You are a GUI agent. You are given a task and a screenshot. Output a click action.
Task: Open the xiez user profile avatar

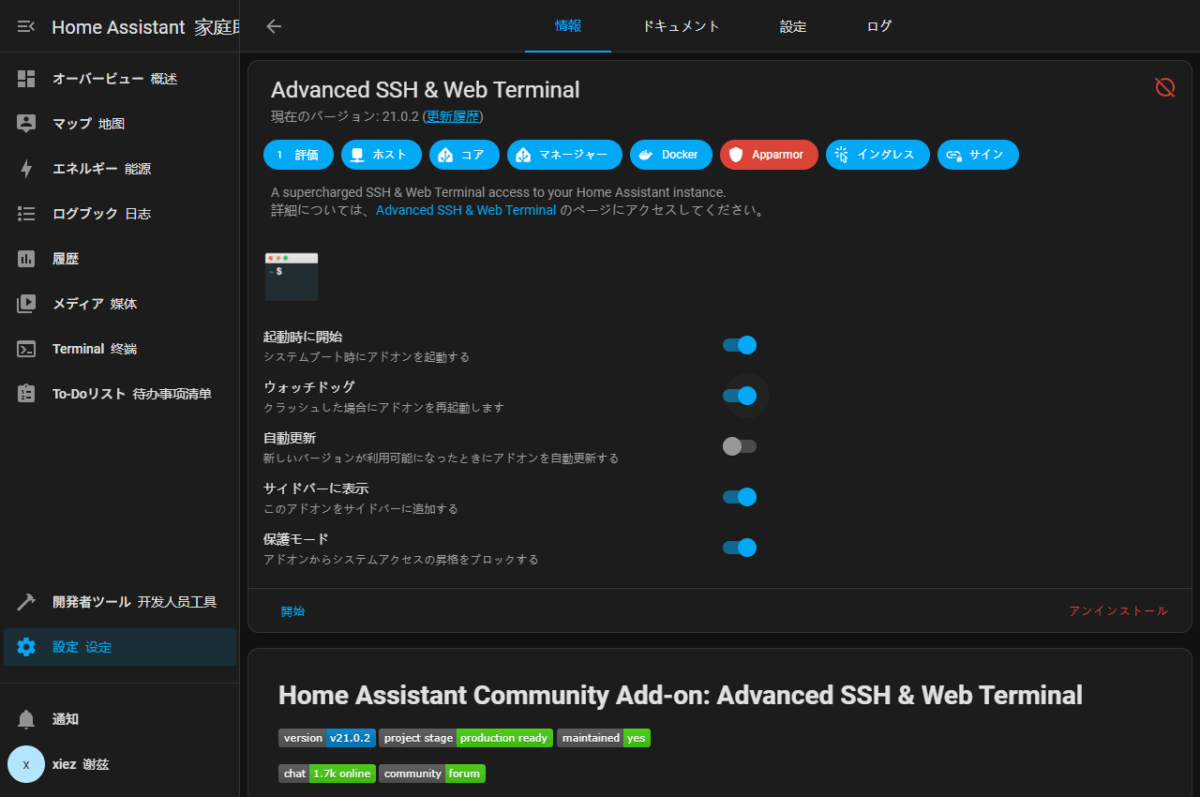26,764
